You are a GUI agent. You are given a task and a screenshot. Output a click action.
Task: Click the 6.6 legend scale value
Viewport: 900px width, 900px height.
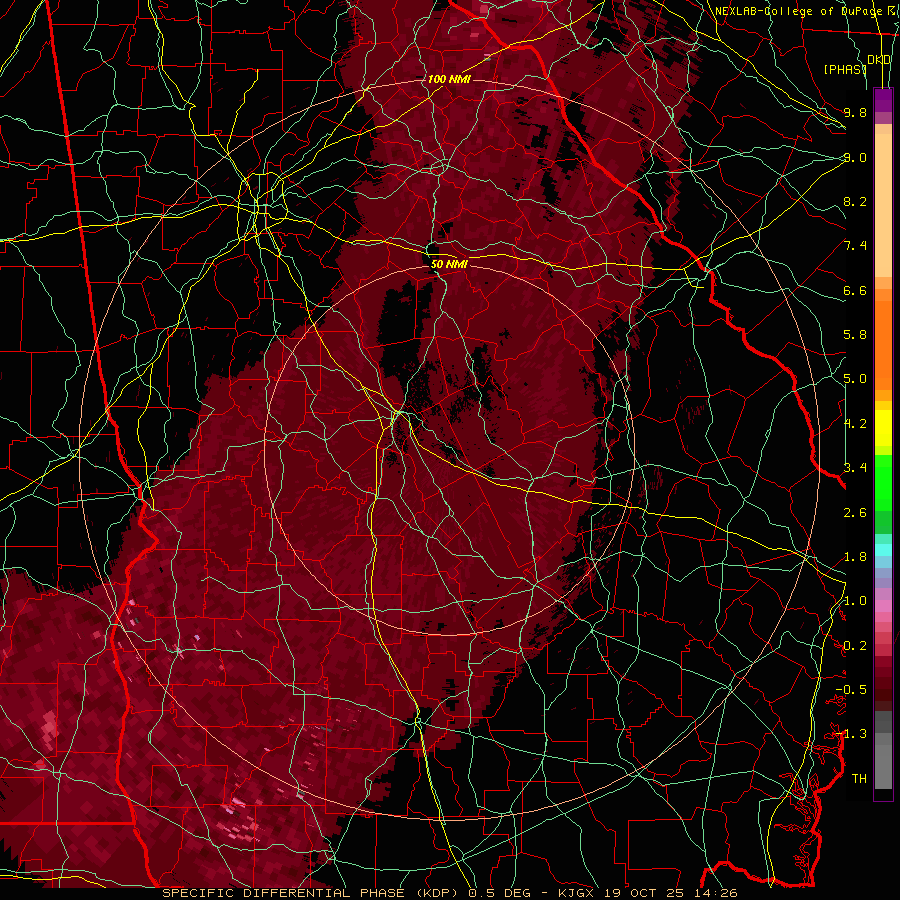point(855,290)
